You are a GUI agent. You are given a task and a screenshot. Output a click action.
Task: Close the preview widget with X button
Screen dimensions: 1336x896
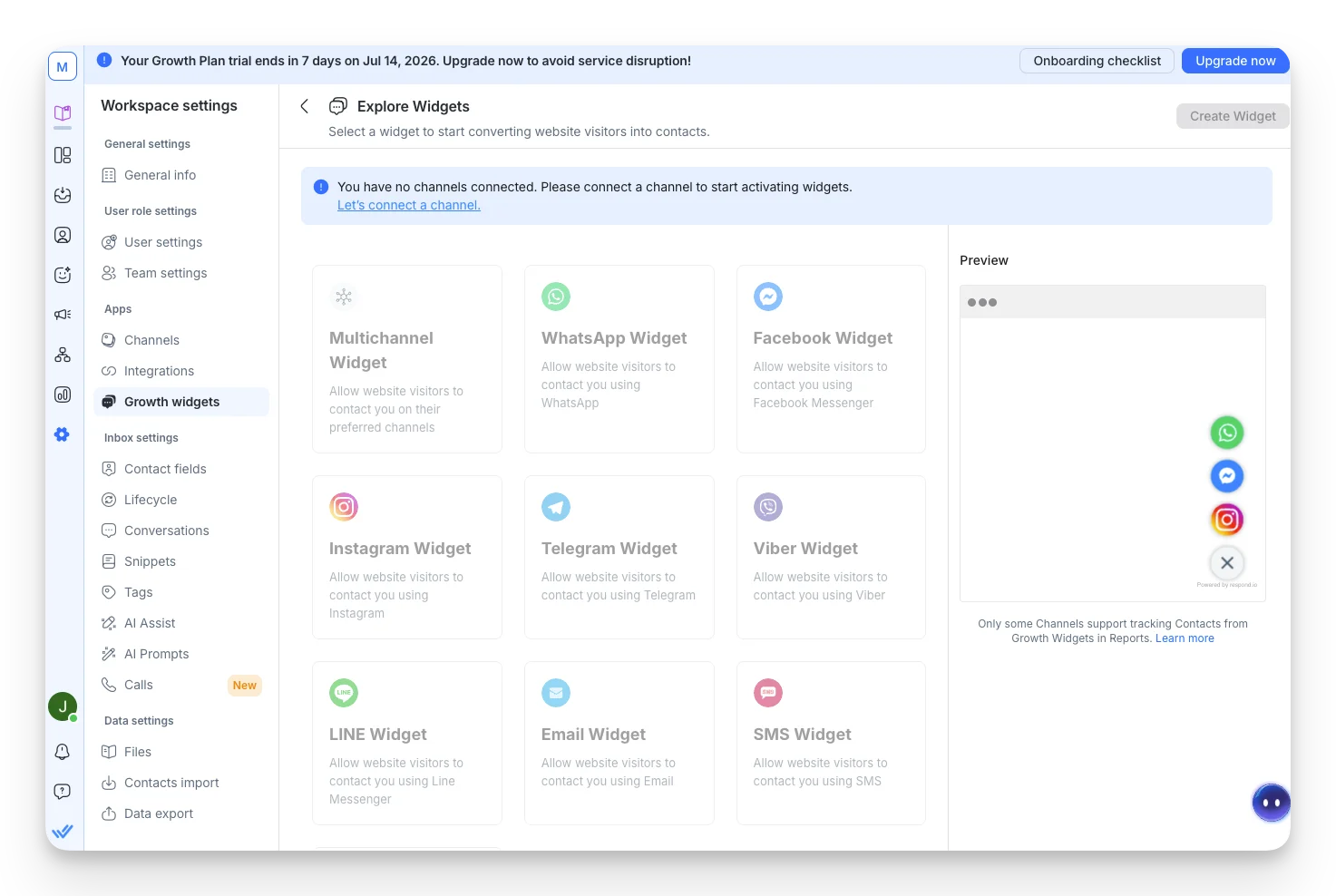[1227, 563]
